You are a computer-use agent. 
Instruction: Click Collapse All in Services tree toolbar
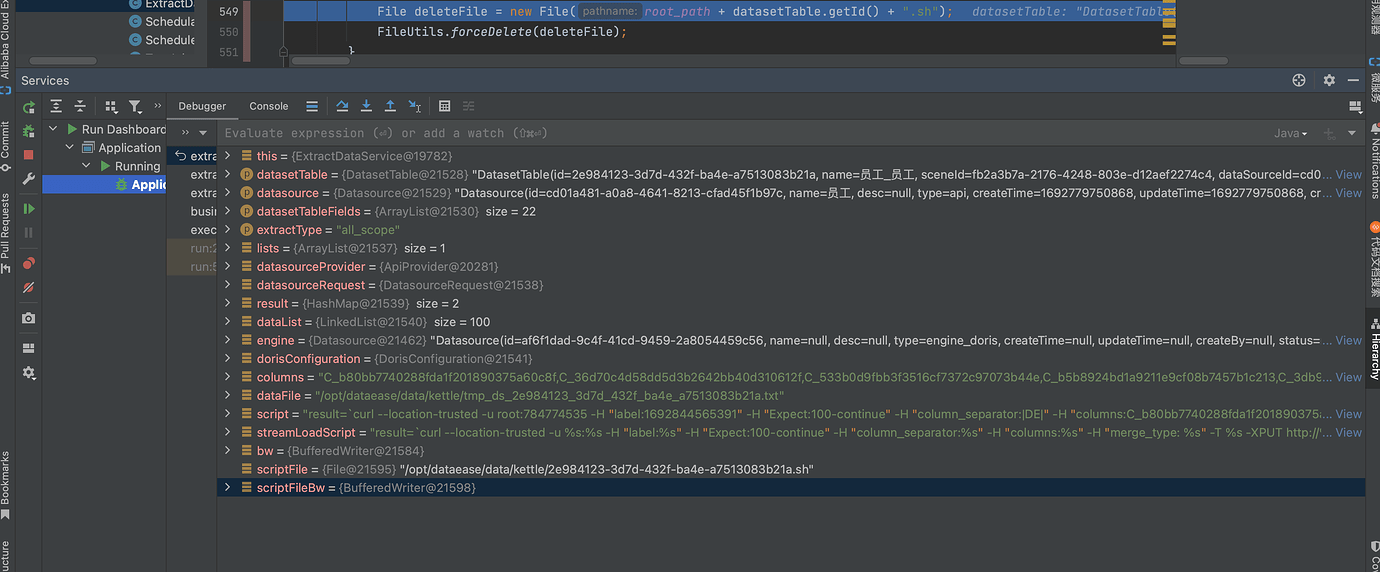[x=80, y=106]
